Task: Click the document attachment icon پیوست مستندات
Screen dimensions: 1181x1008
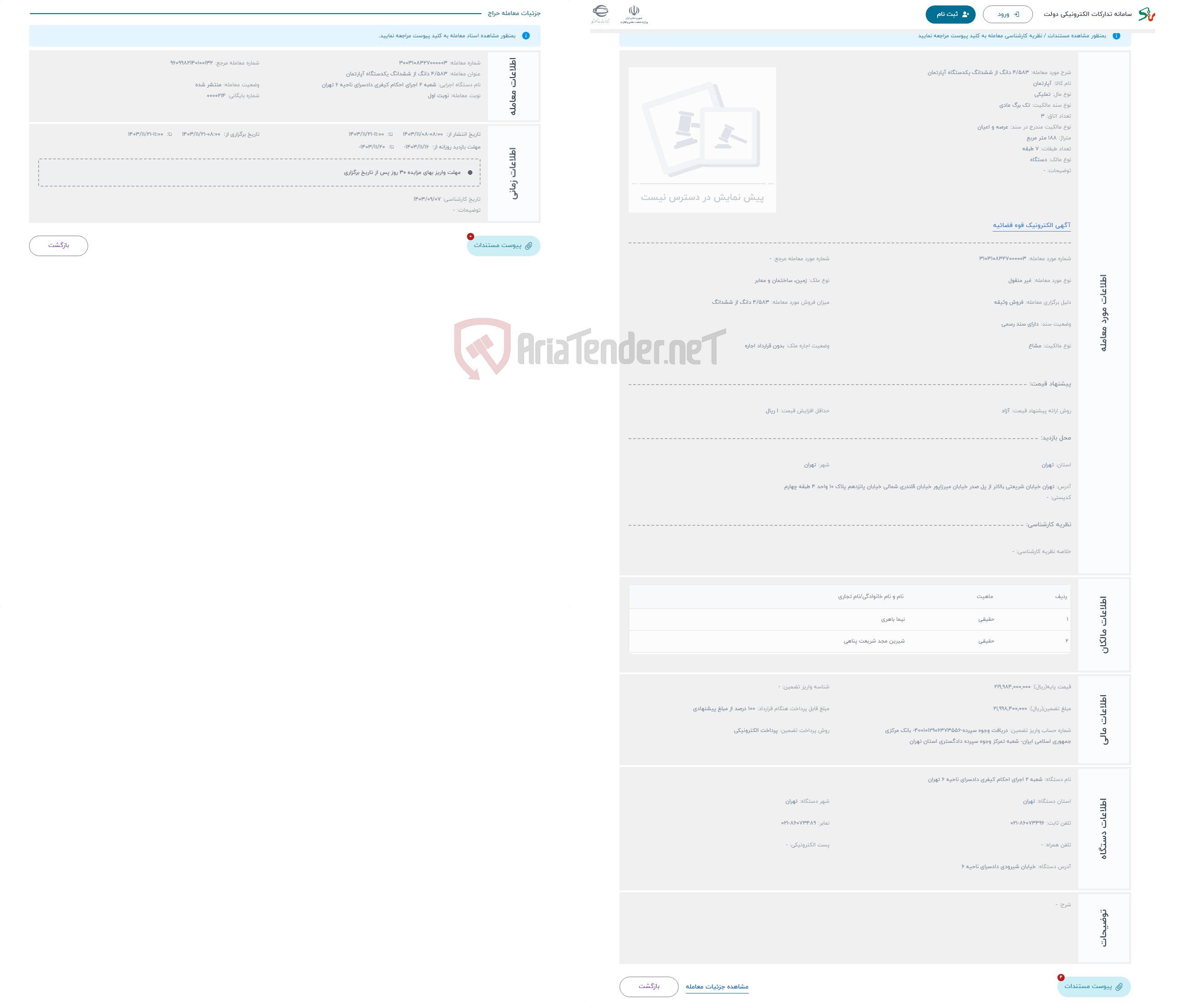Action: click(503, 245)
